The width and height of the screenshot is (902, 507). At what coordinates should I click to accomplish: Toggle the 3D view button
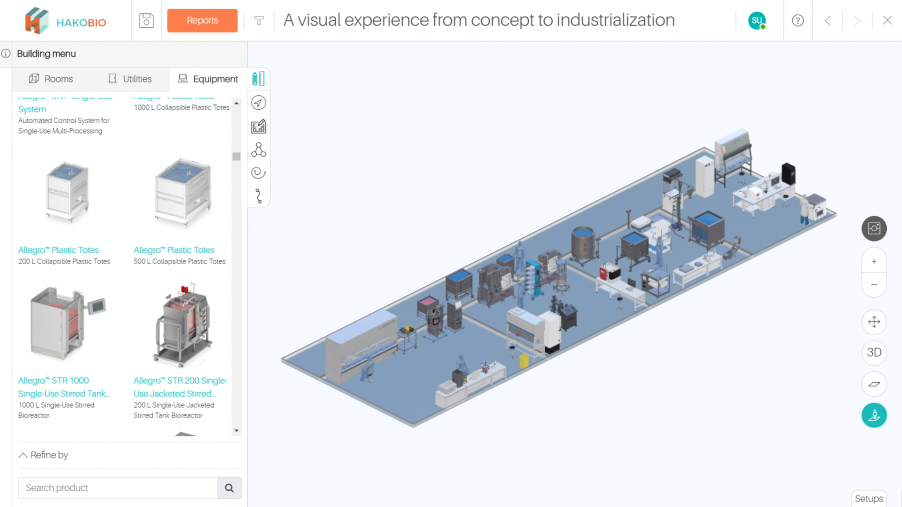click(874, 352)
